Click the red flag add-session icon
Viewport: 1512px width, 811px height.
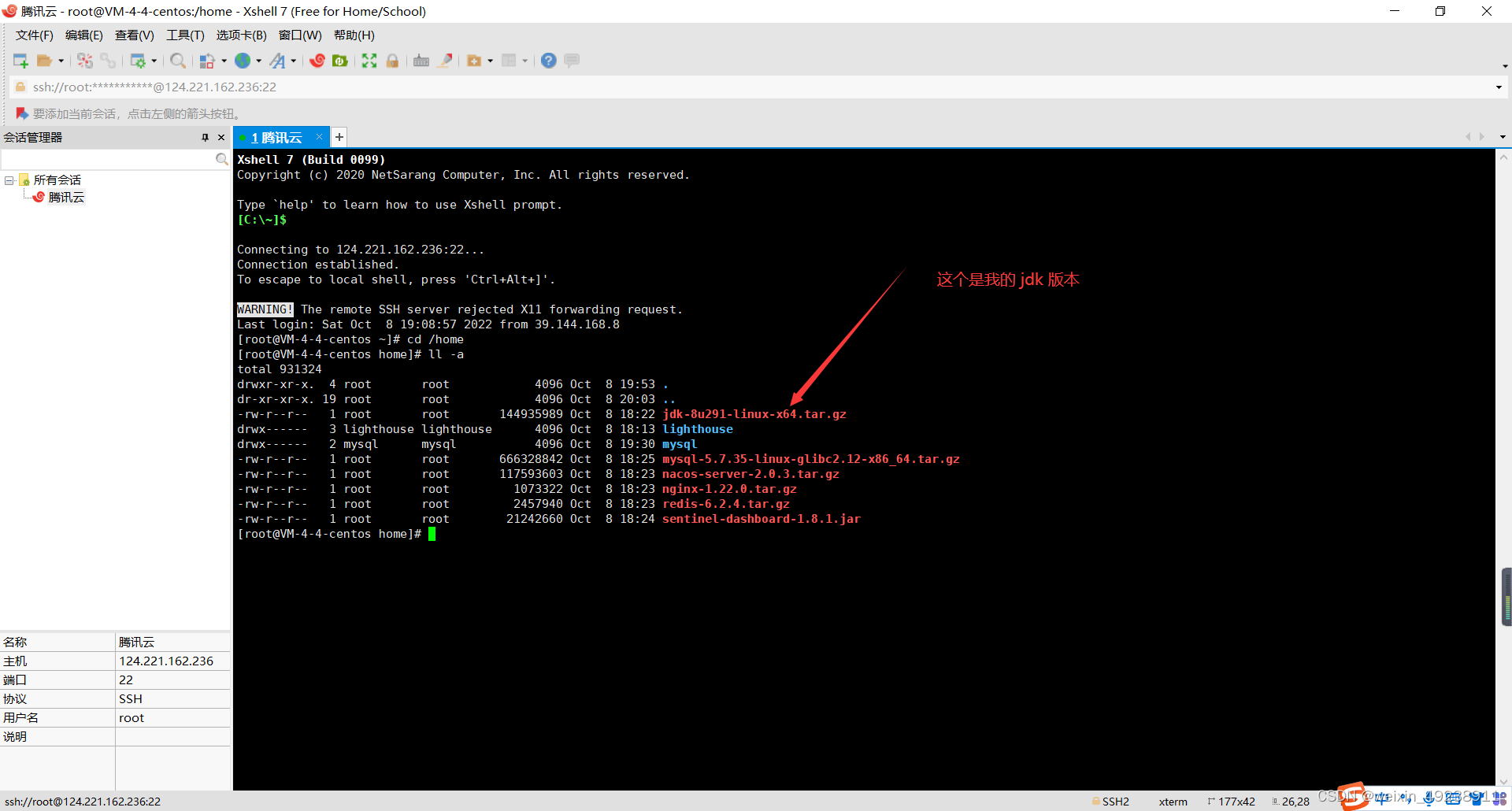(22, 114)
